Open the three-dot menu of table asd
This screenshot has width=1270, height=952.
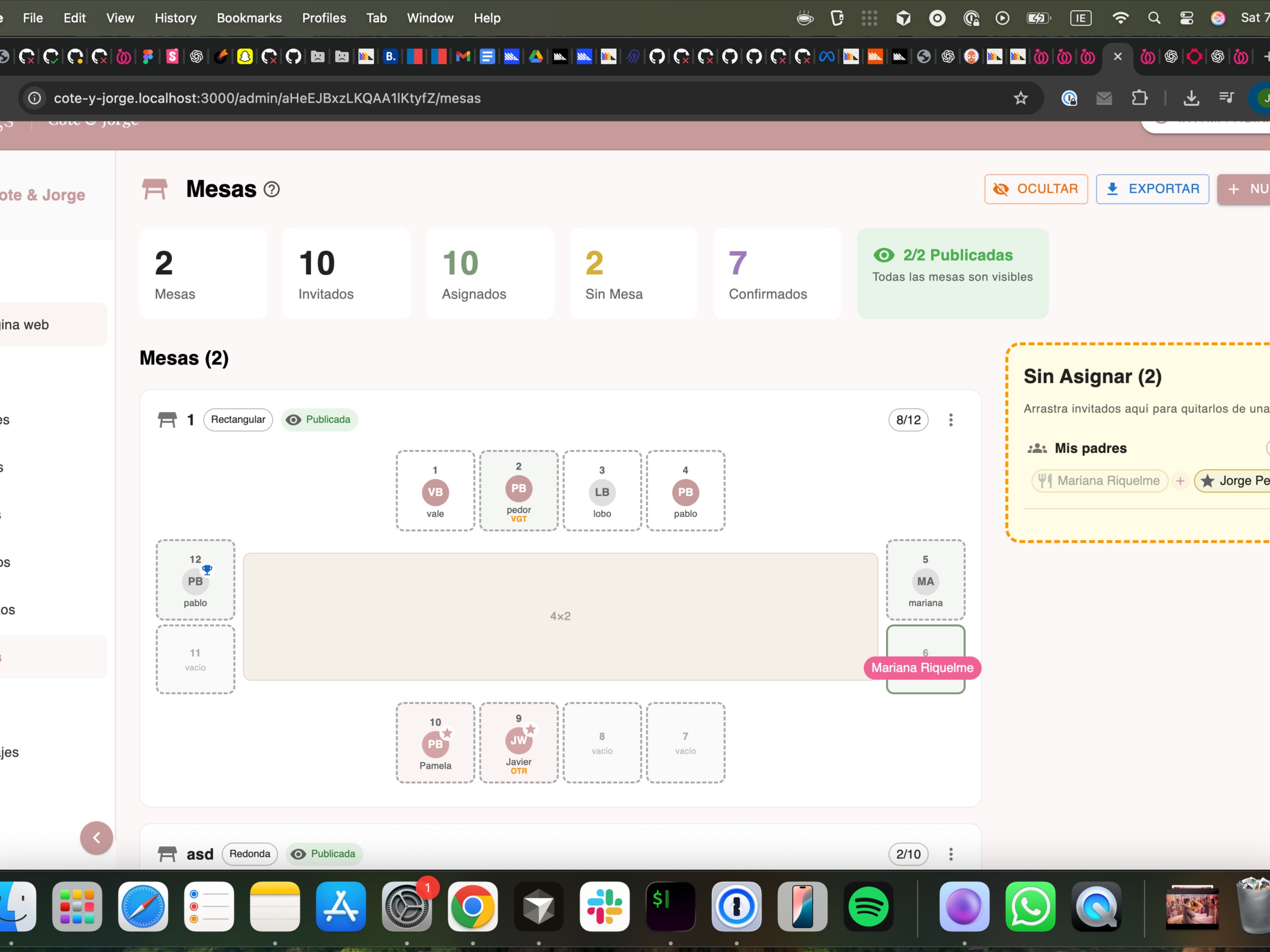click(x=951, y=854)
